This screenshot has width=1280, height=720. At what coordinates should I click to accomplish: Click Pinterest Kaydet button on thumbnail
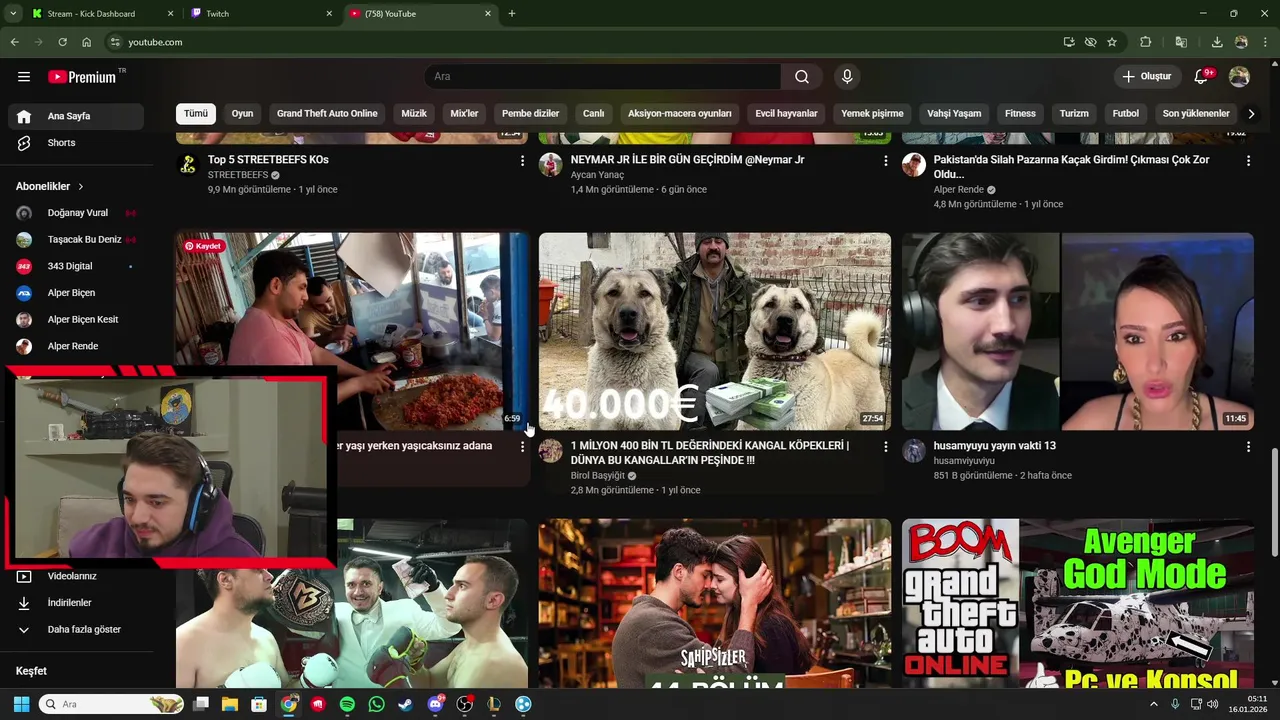[203, 246]
